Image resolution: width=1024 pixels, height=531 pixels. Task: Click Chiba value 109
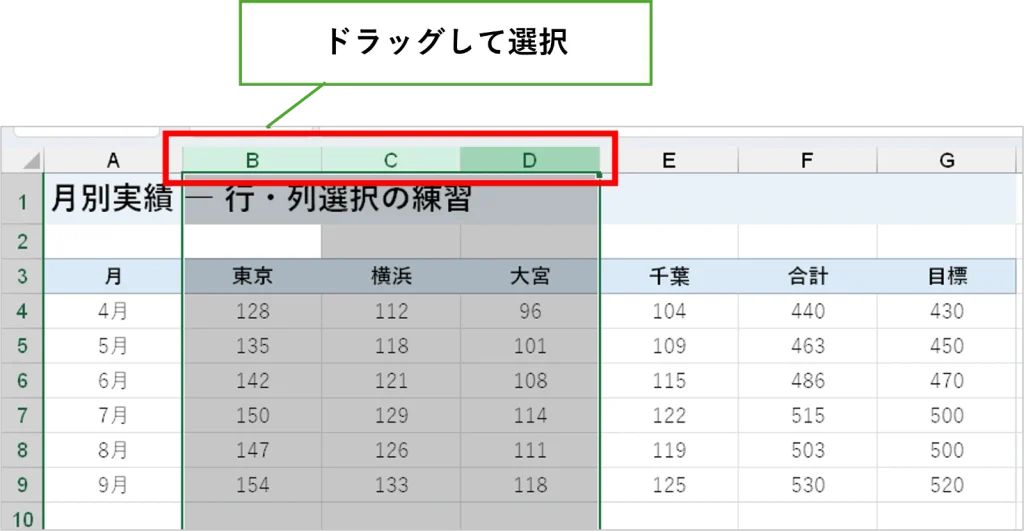click(669, 346)
